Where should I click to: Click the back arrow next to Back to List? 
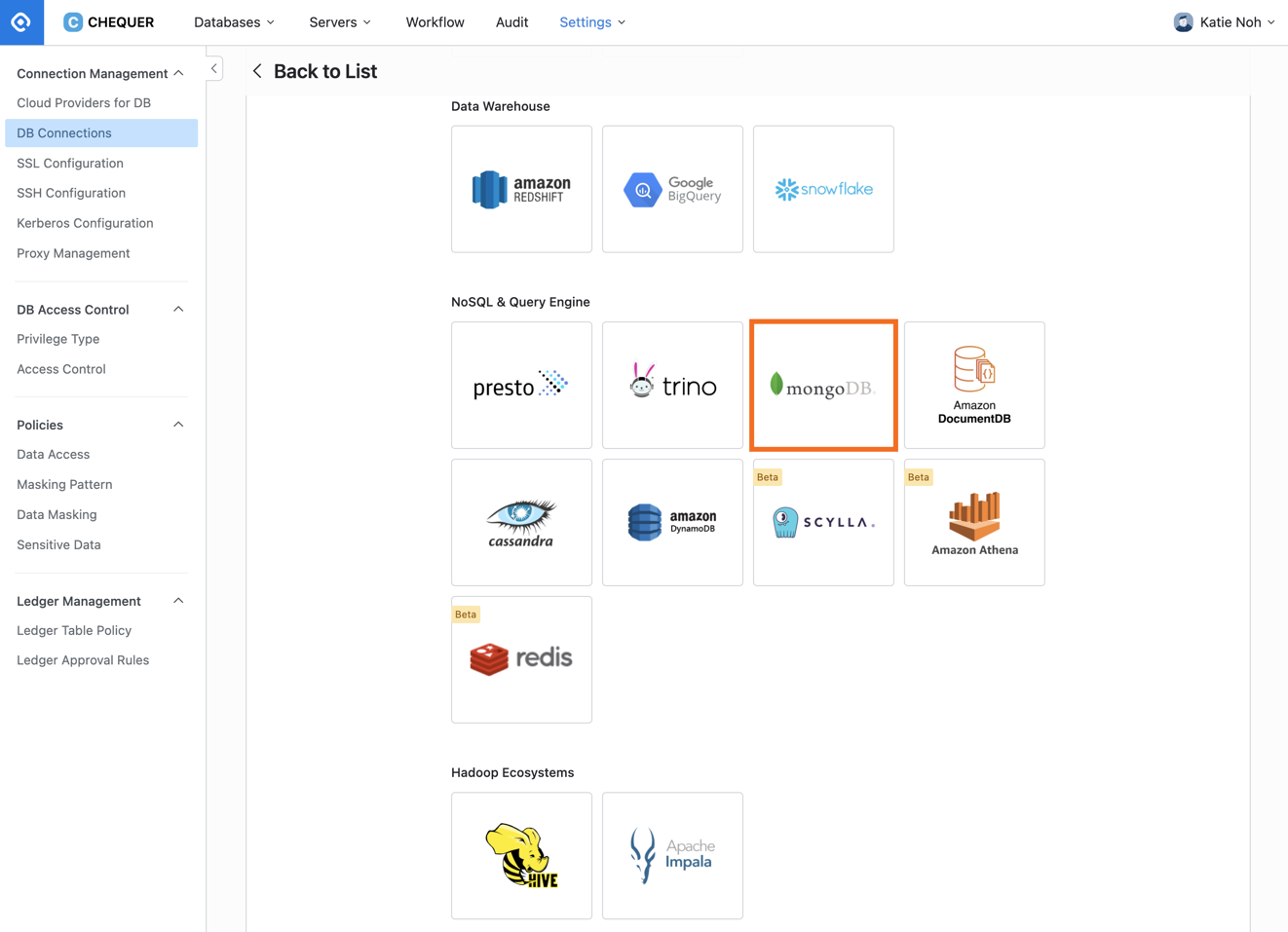[x=257, y=71]
